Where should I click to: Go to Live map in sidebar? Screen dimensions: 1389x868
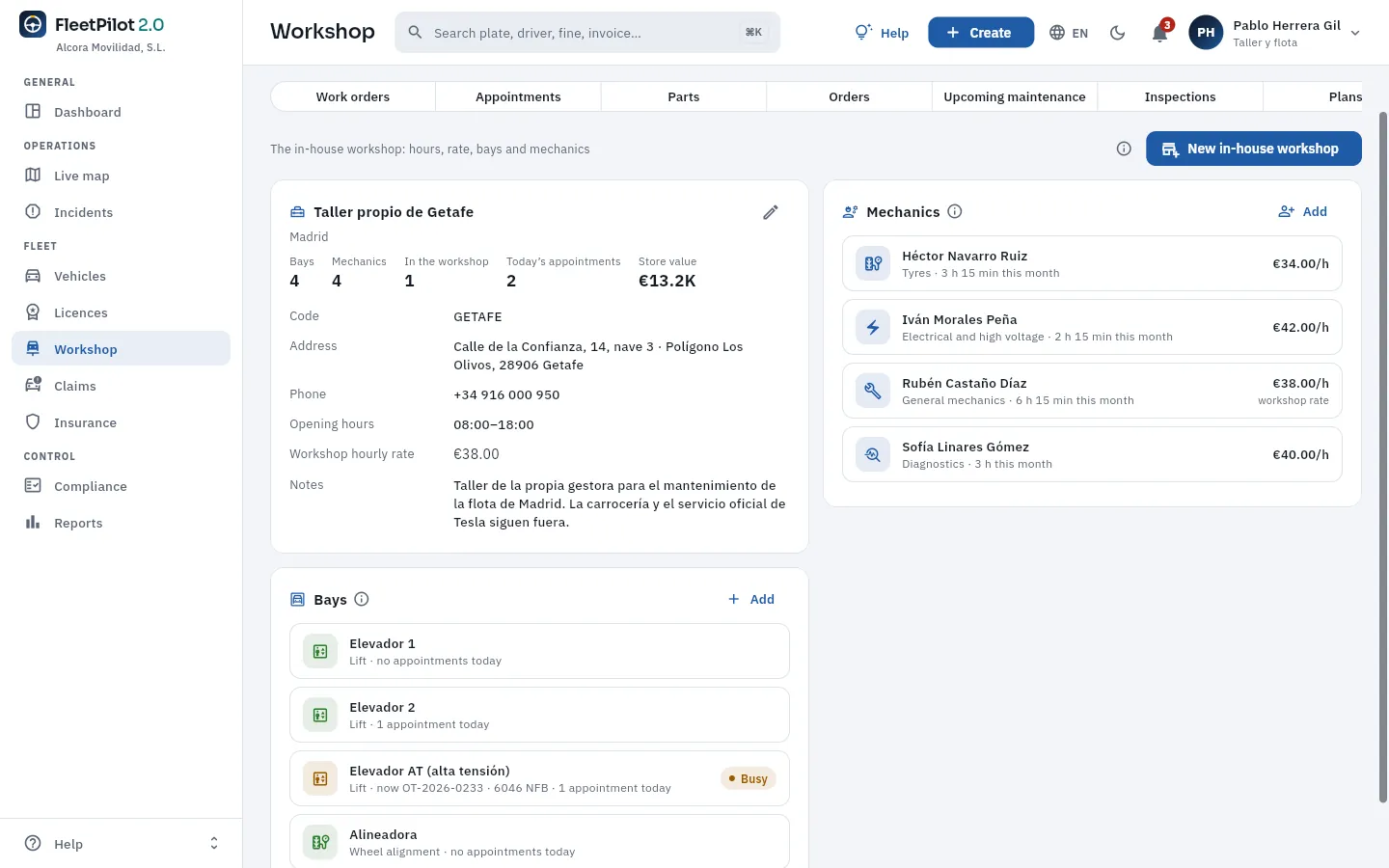point(122,176)
